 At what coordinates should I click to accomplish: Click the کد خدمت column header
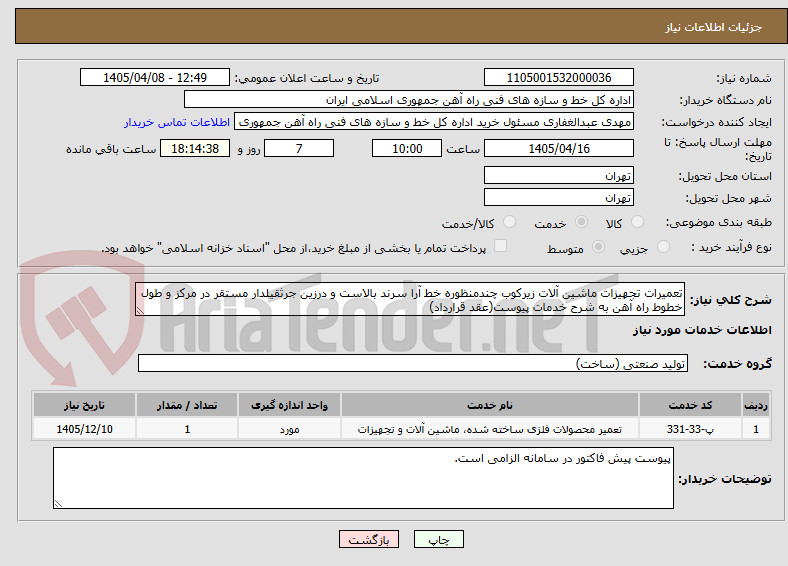[691, 405]
